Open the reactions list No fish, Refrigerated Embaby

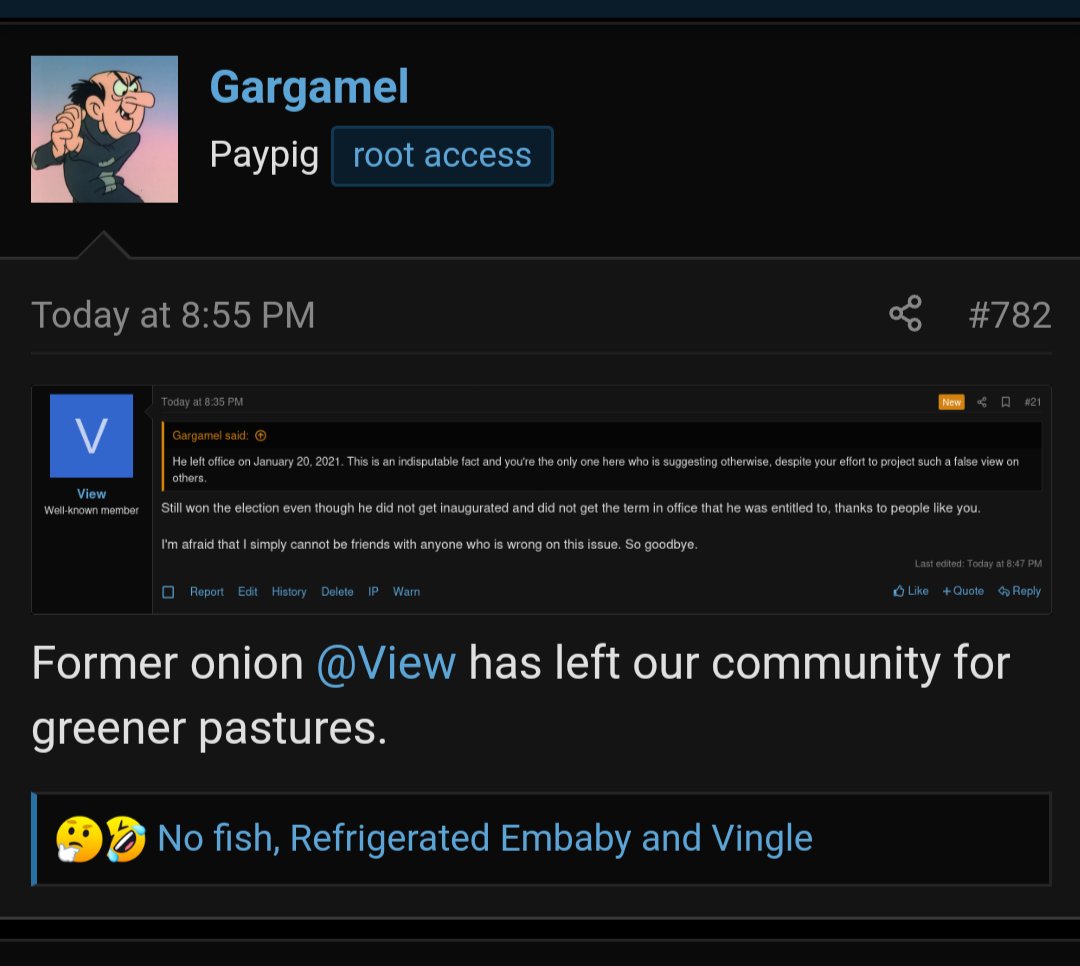coord(485,839)
